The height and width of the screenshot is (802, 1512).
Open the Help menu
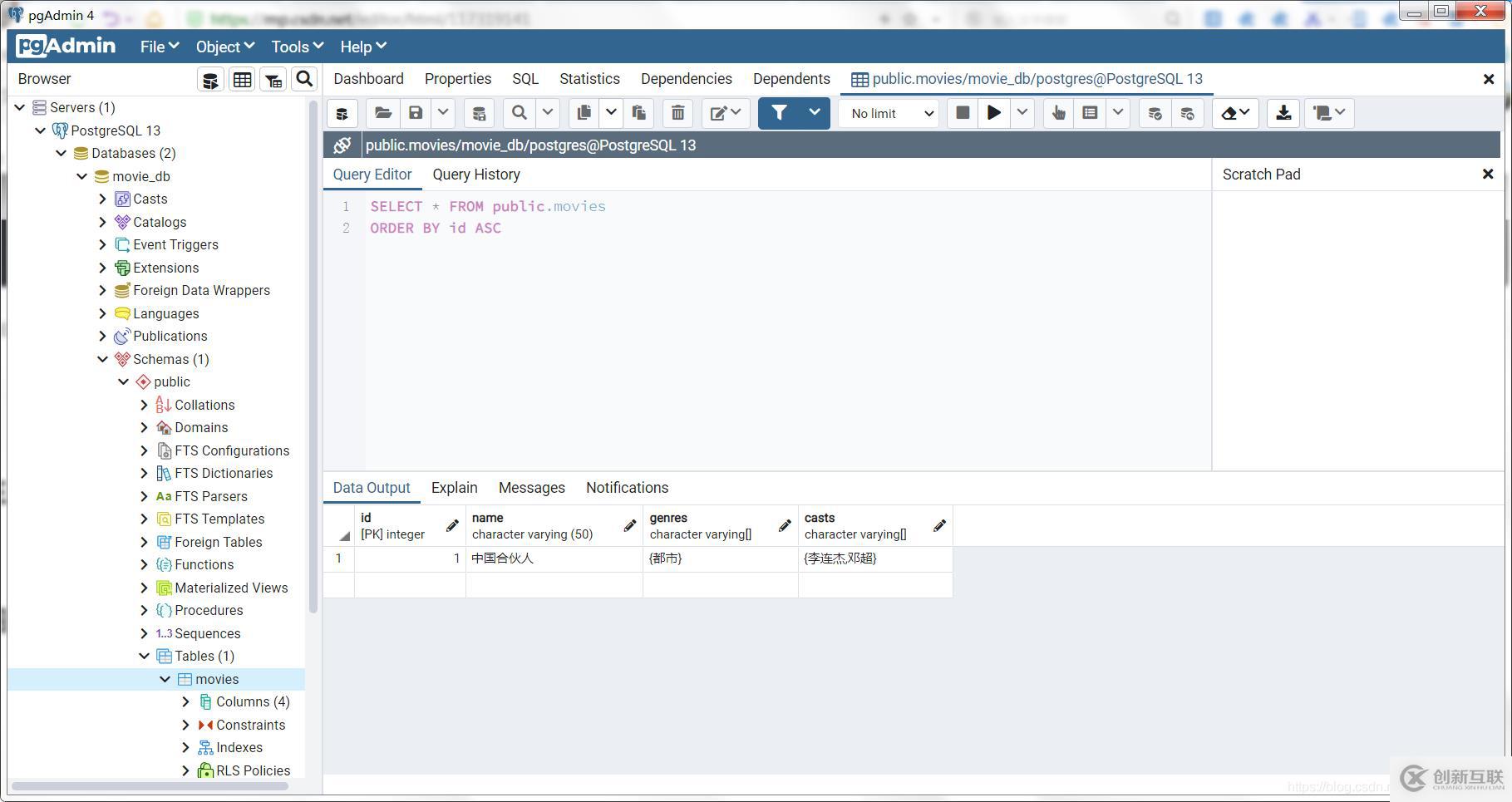pyautogui.click(x=362, y=47)
